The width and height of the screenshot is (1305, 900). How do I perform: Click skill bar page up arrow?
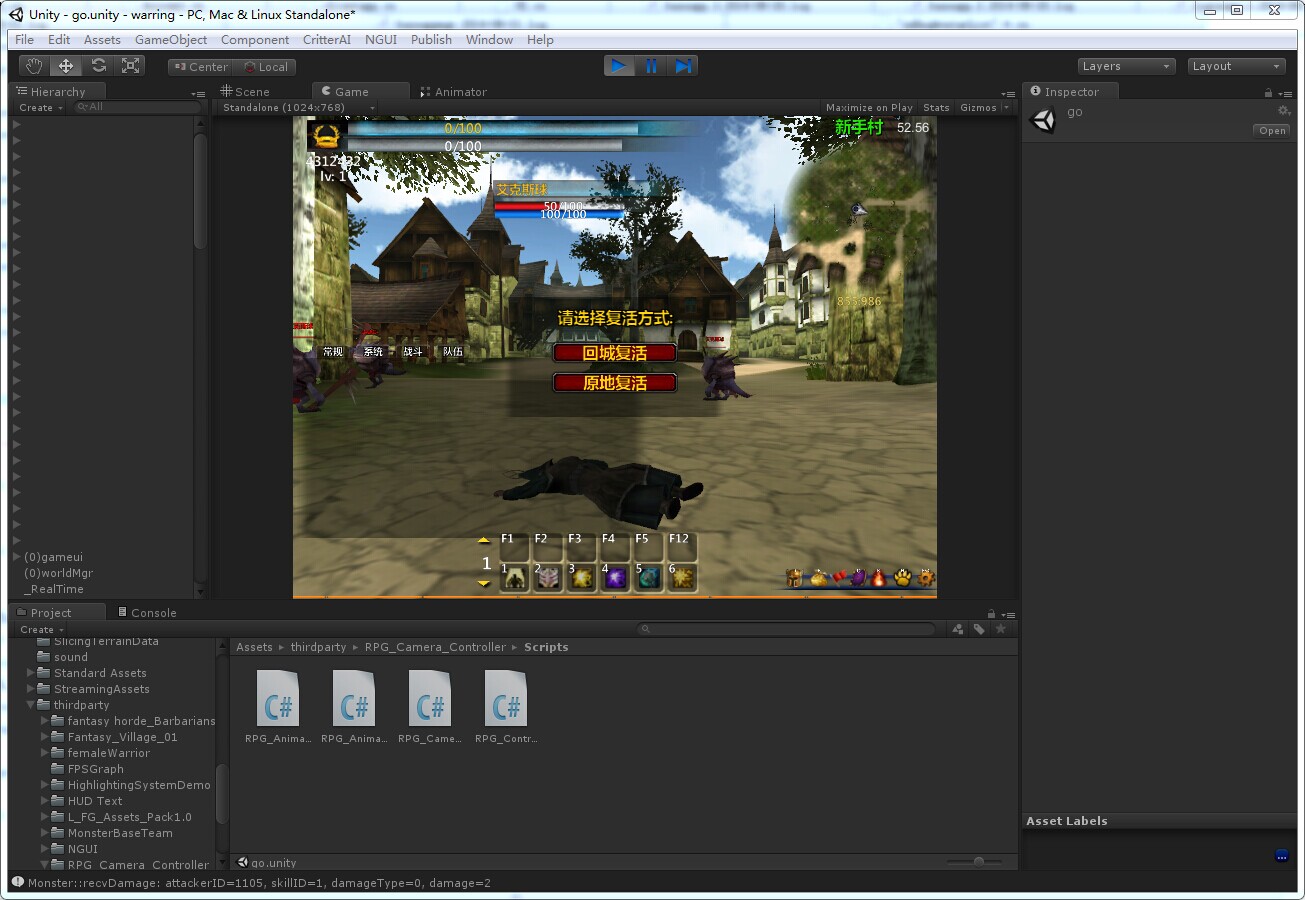point(485,540)
